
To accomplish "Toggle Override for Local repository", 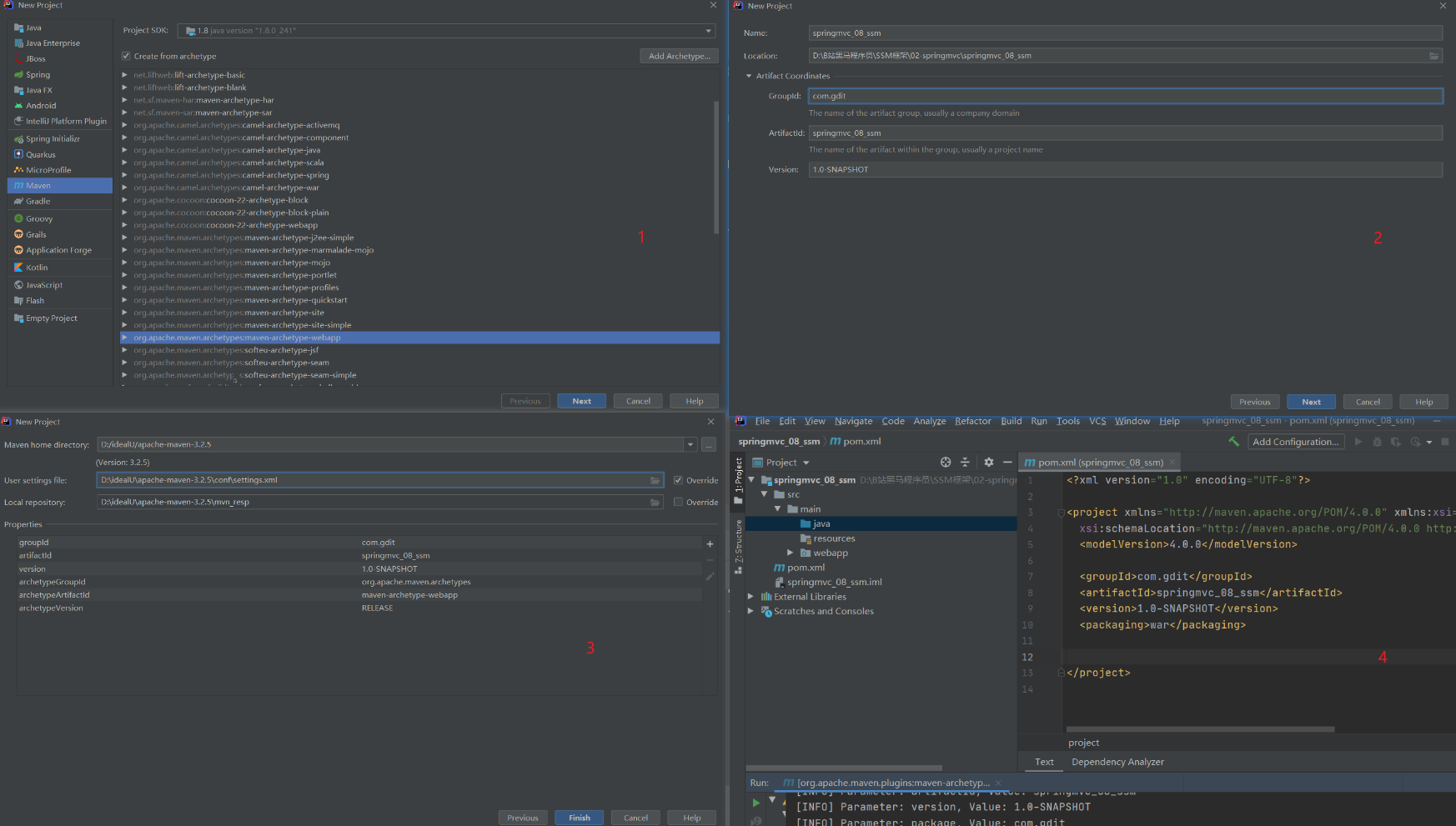I will 678,502.
